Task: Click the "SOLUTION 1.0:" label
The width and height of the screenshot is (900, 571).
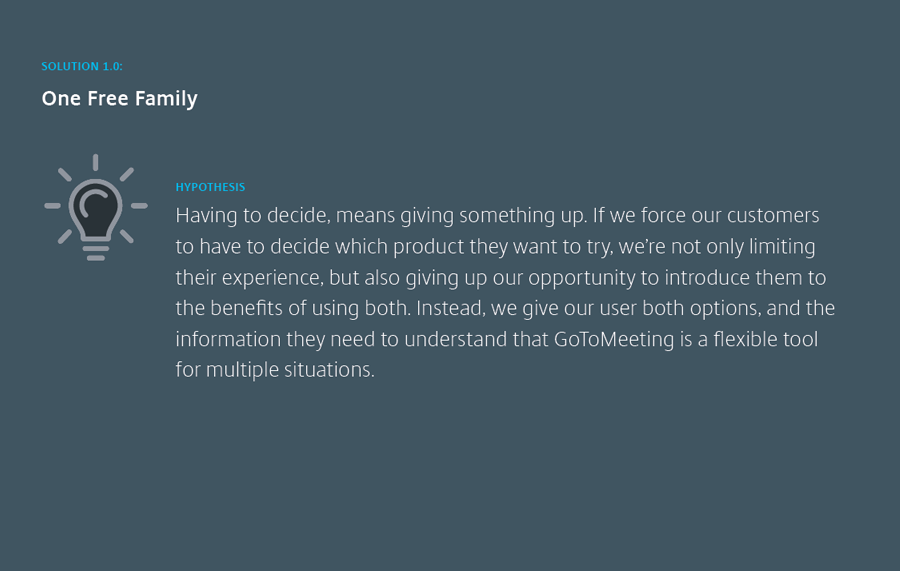Action: [x=82, y=67]
